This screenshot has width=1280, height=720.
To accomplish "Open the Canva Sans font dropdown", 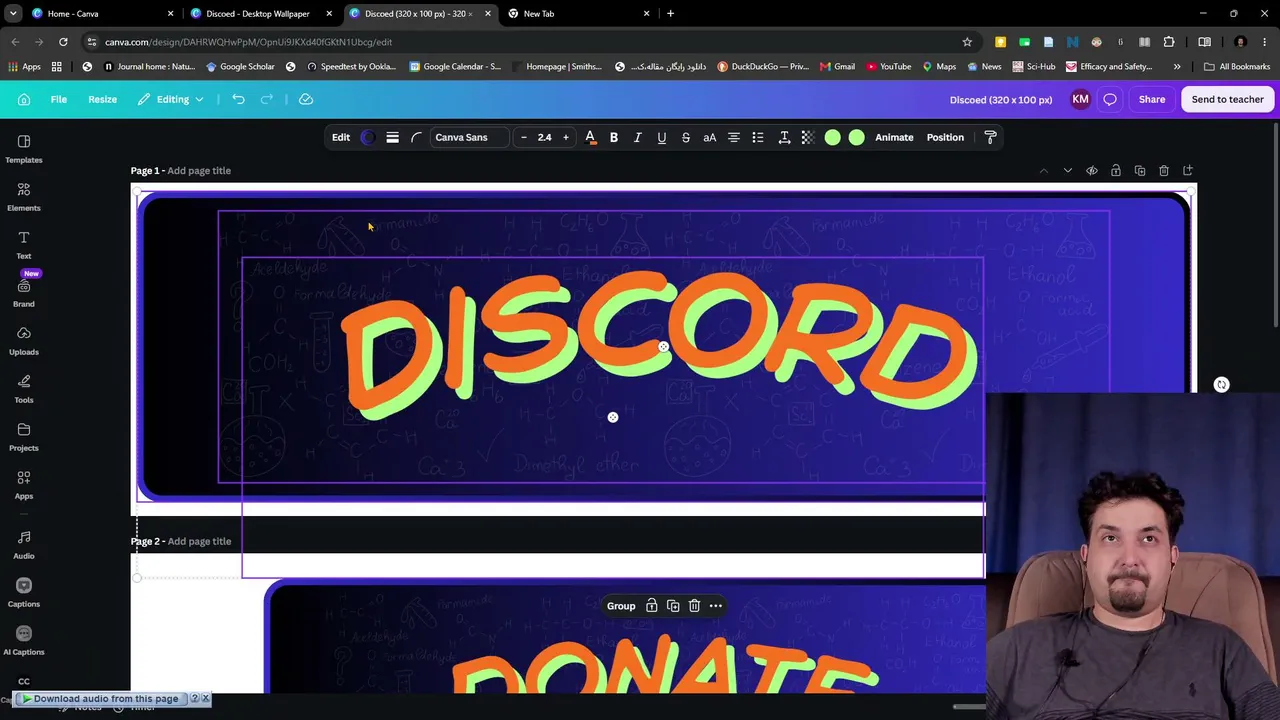I will tap(470, 137).
